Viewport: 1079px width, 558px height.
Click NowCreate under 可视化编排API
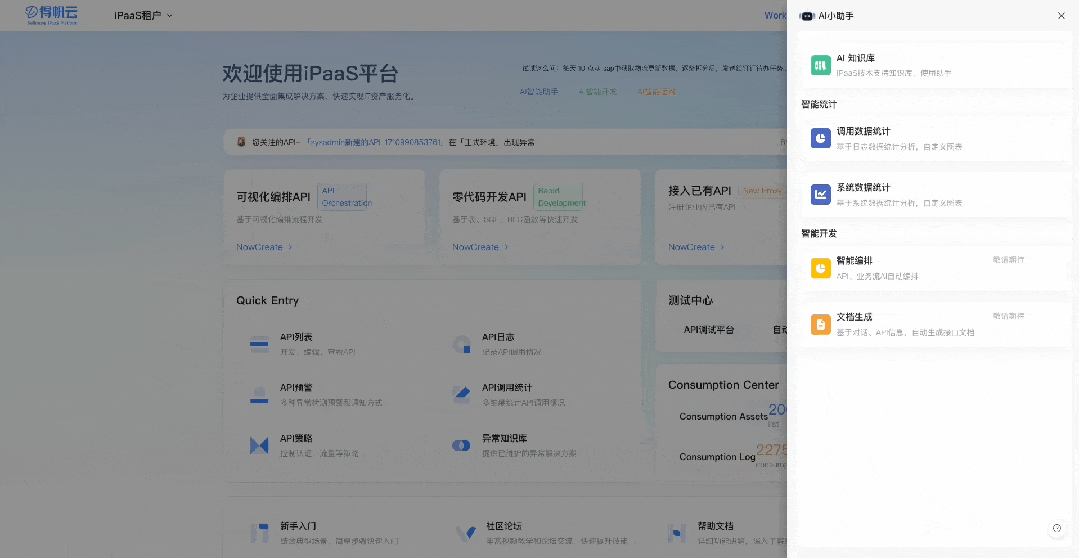pyautogui.click(x=264, y=247)
